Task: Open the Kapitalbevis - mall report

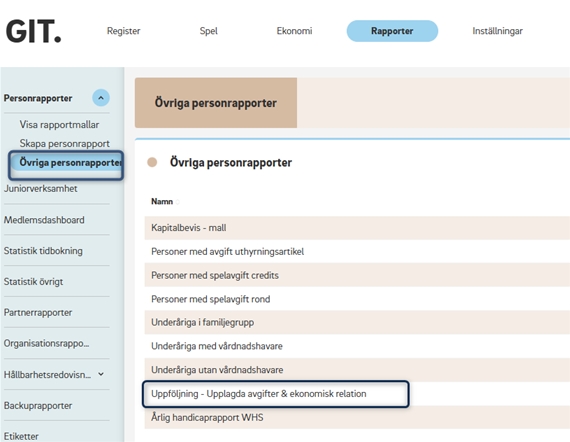Action: pyautogui.click(x=357, y=228)
